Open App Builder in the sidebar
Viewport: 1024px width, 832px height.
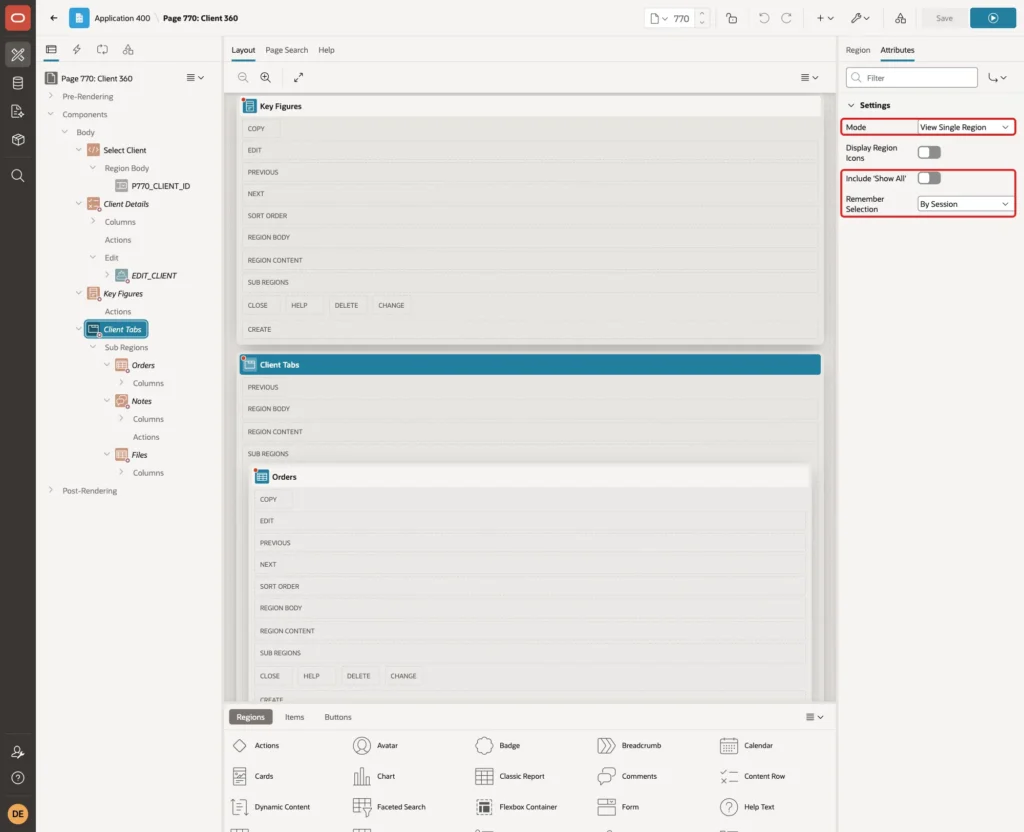[18, 55]
